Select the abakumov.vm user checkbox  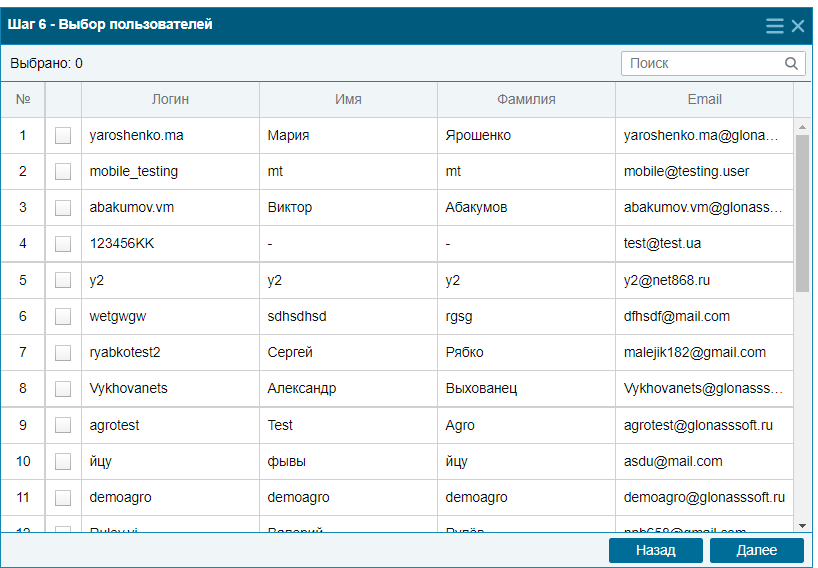coord(63,208)
